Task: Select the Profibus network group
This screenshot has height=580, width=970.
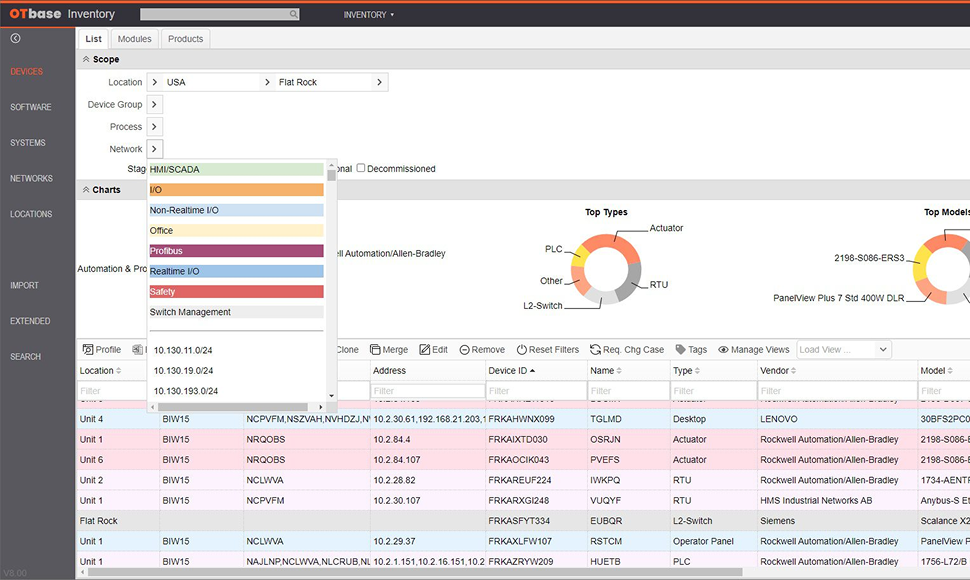Action: 236,251
